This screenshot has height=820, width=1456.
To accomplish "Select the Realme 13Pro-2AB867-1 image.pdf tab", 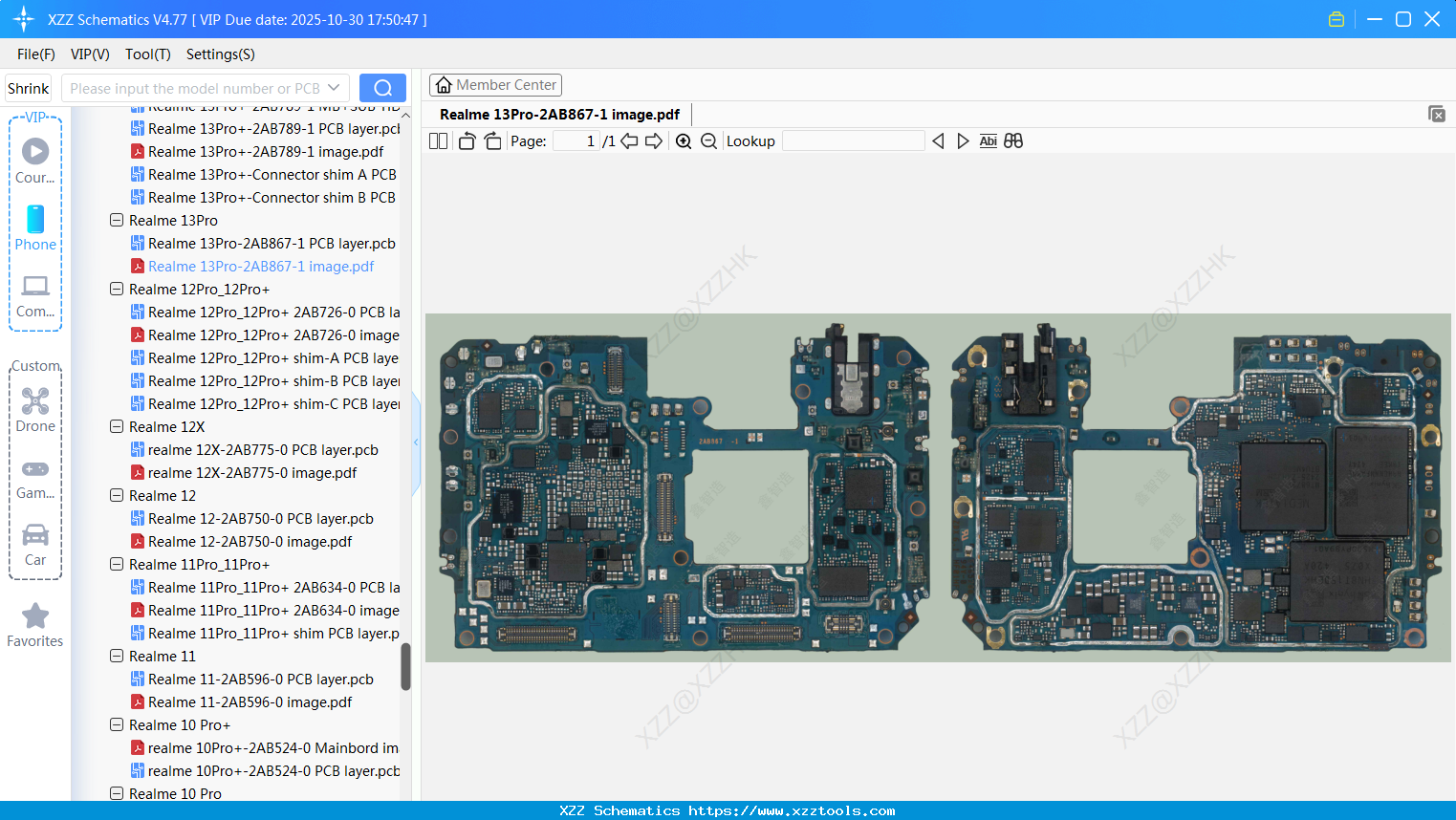I will tap(559, 115).
